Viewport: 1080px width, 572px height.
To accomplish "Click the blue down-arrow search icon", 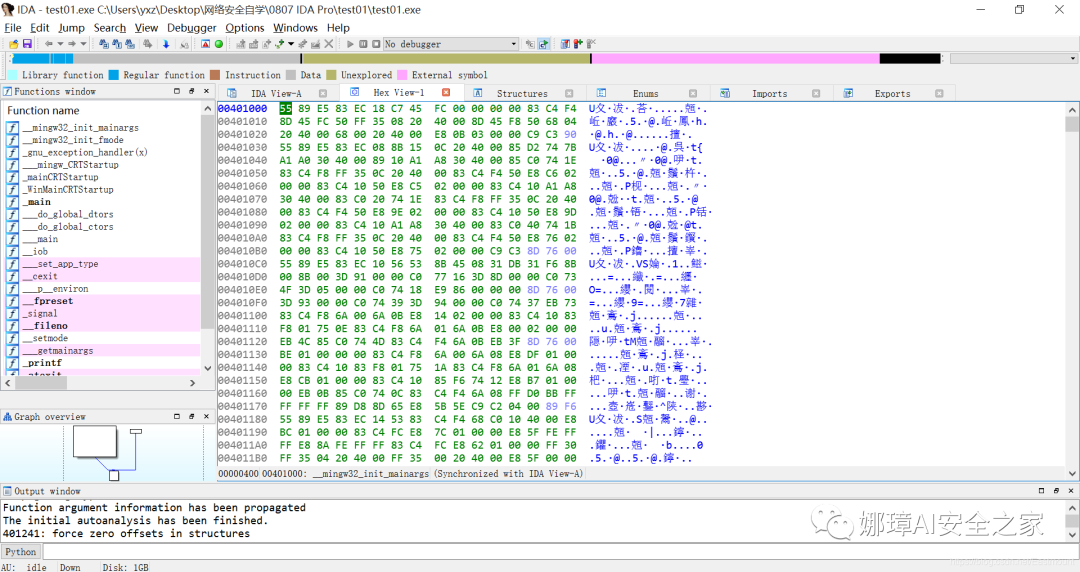I will click(166, 44).
